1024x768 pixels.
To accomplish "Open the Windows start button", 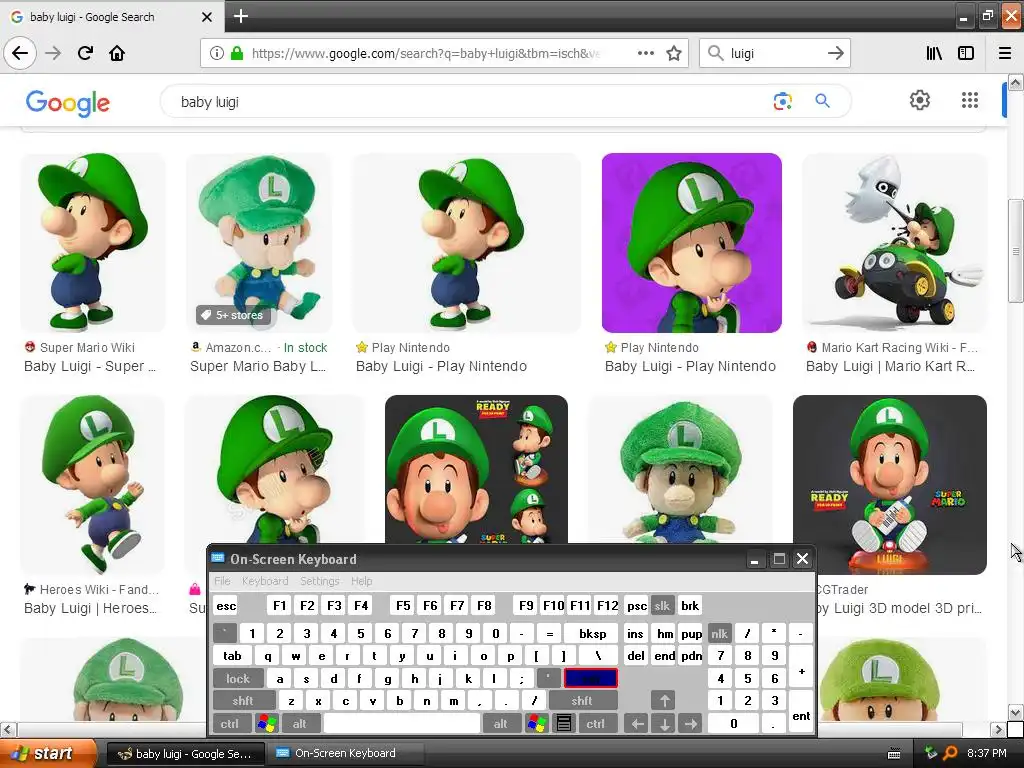I will pos(46,753).
